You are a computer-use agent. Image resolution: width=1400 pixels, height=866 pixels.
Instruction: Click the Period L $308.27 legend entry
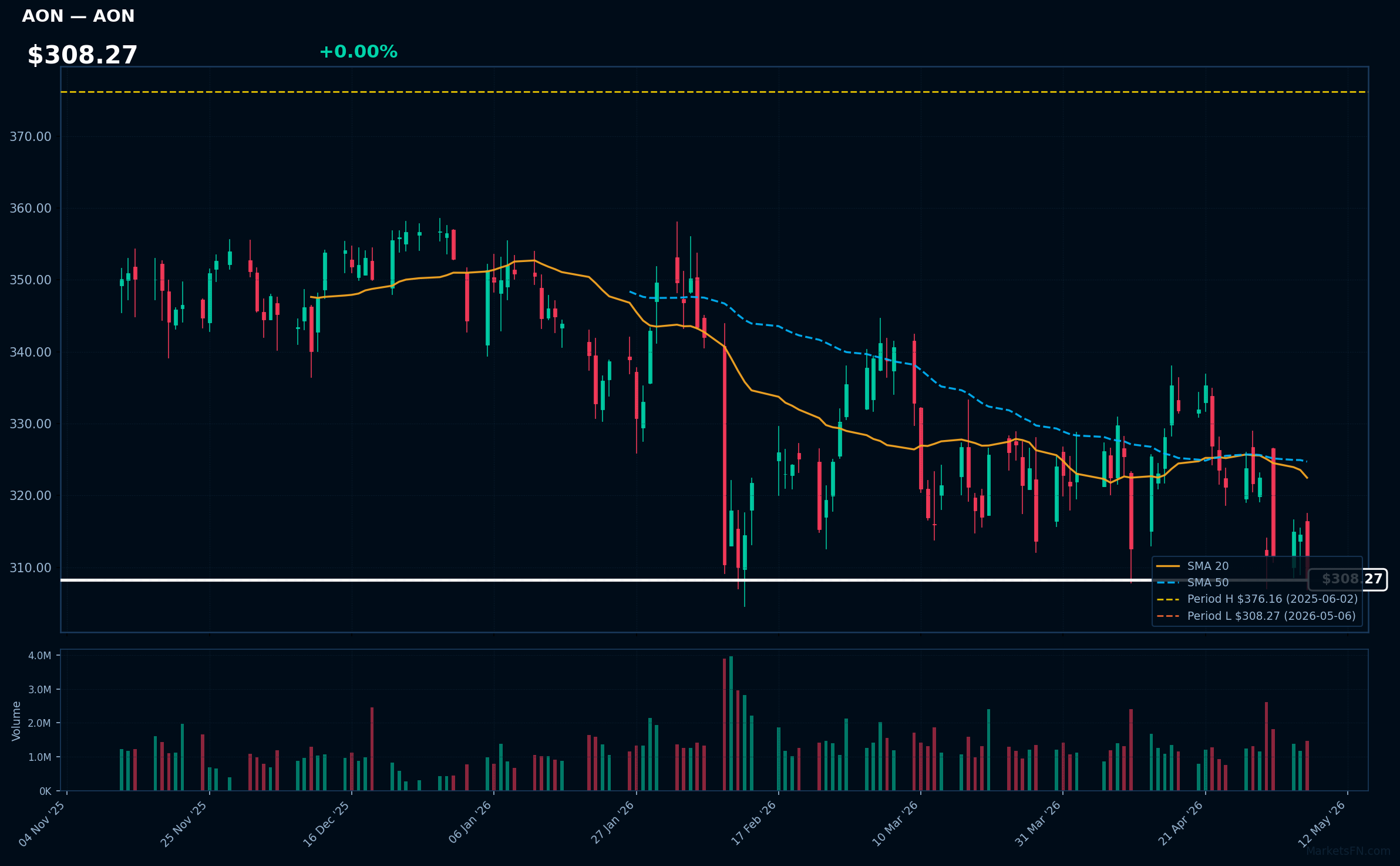point(1256,616)
